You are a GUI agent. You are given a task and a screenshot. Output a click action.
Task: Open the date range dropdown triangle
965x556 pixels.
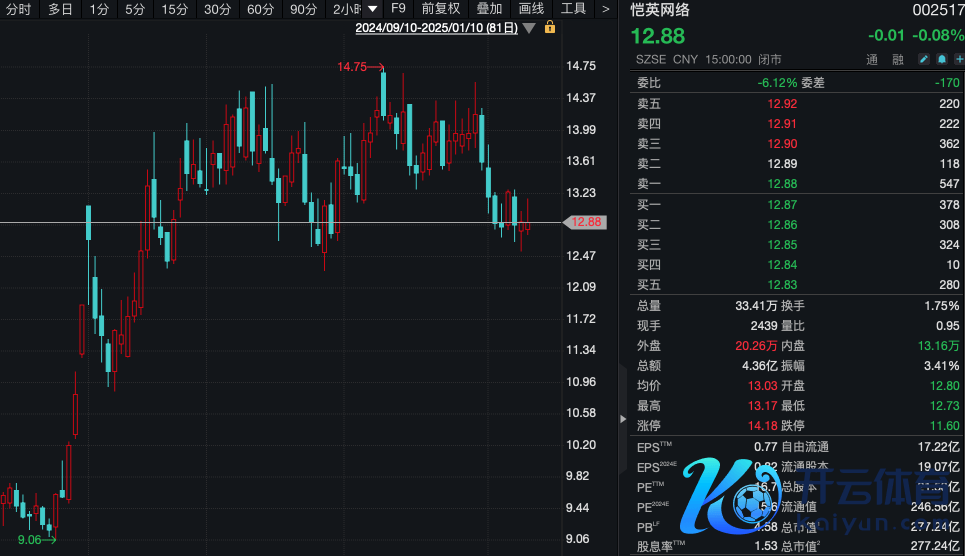click(x=529, y=28)
